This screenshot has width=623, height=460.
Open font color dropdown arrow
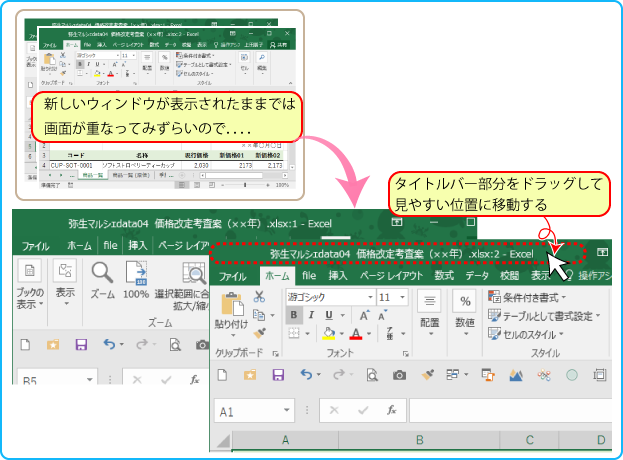[x=369, y=334]
